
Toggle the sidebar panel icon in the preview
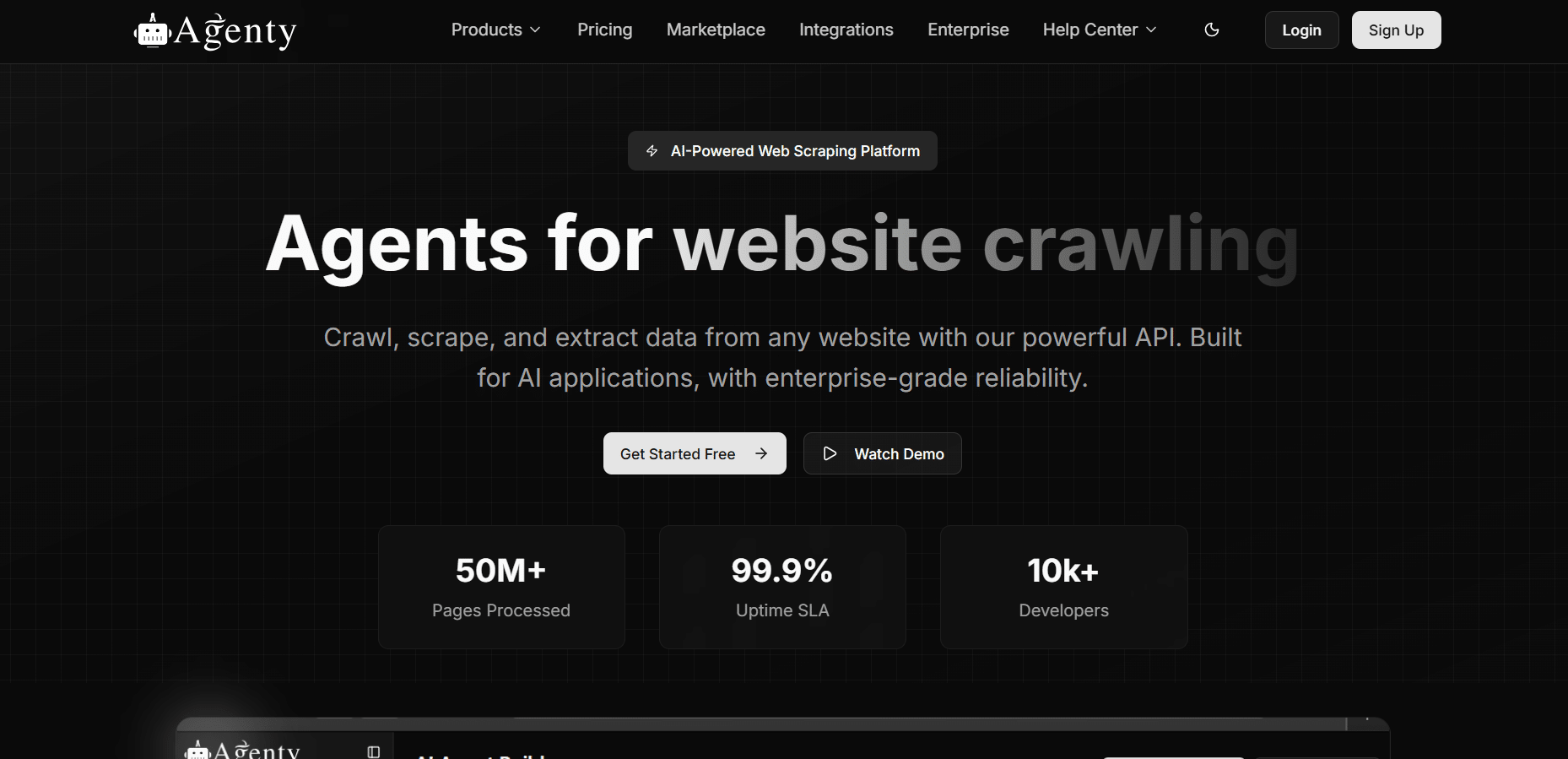374,751
